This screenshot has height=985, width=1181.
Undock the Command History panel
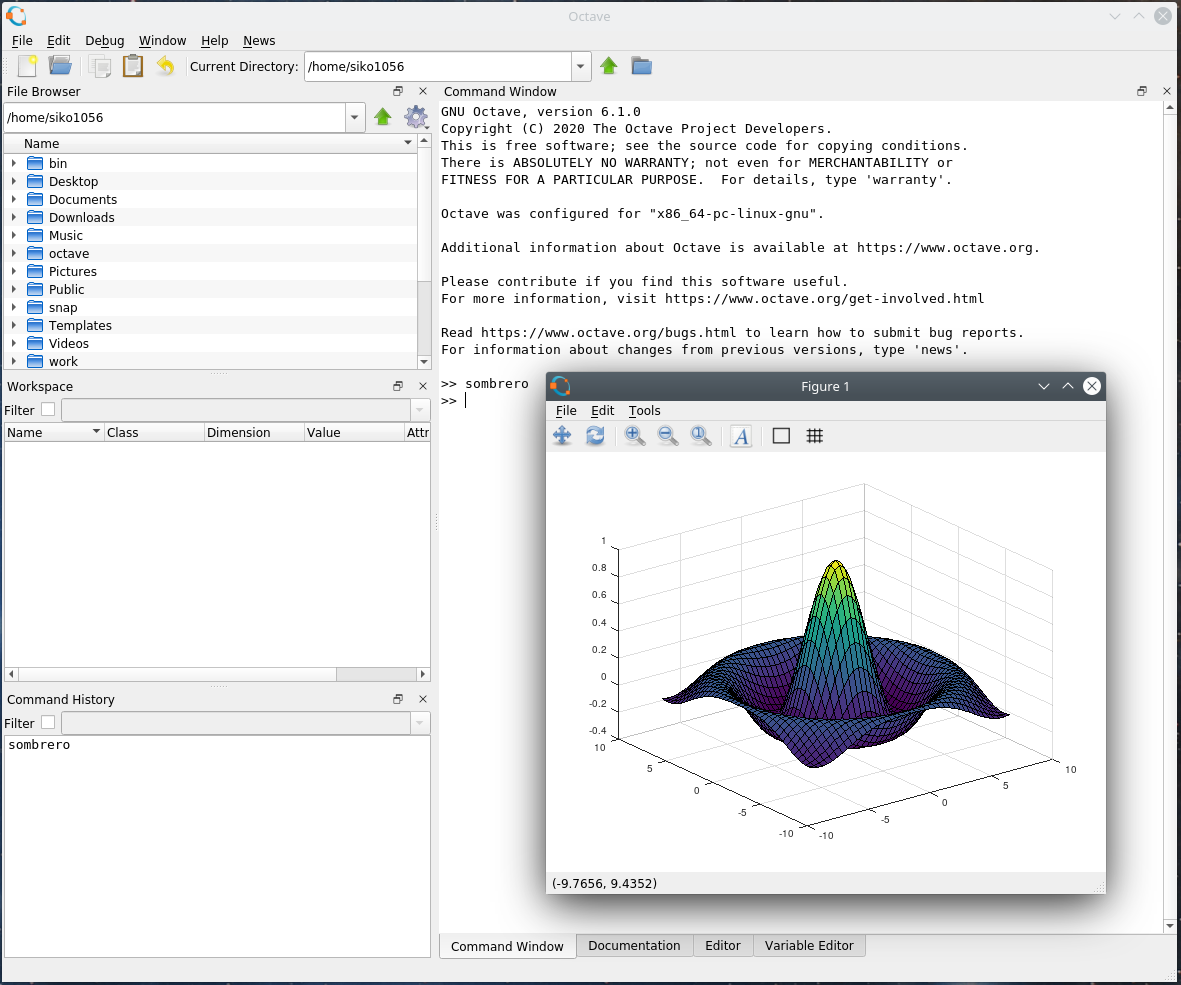[398, 699]
